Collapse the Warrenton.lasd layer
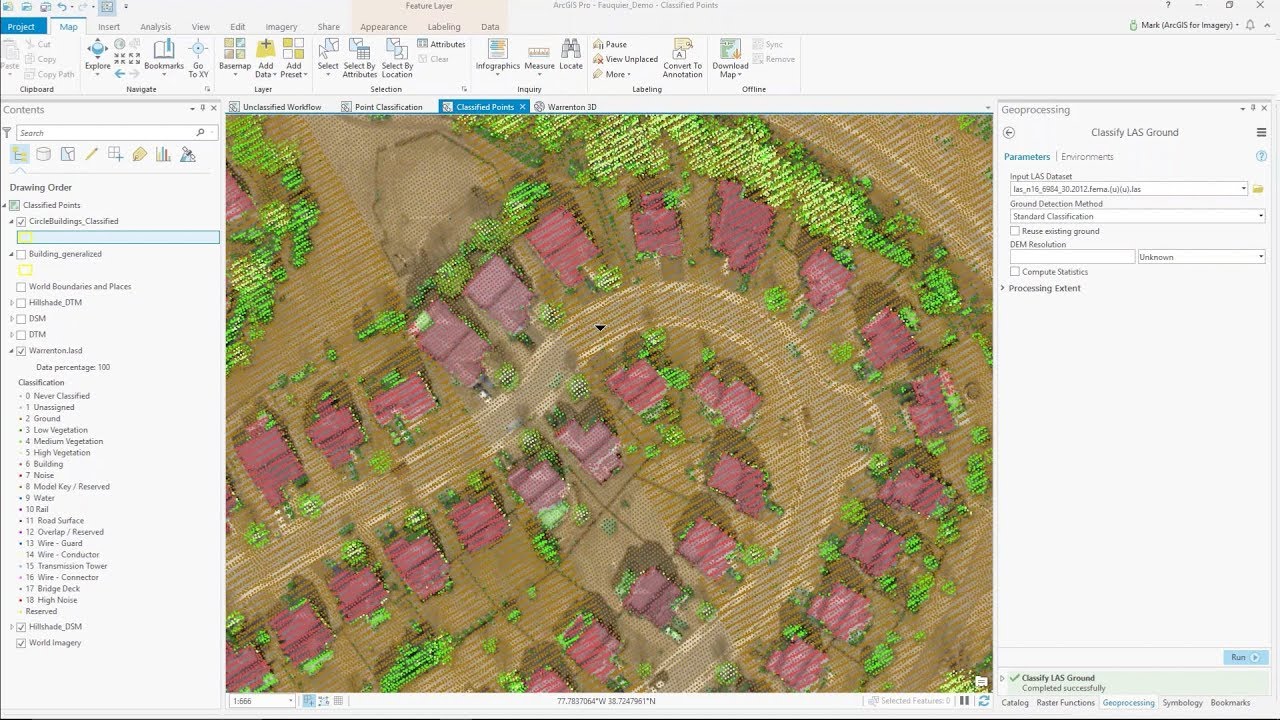The width and height of the screenshot is (1280, 720). pos(12,351)
